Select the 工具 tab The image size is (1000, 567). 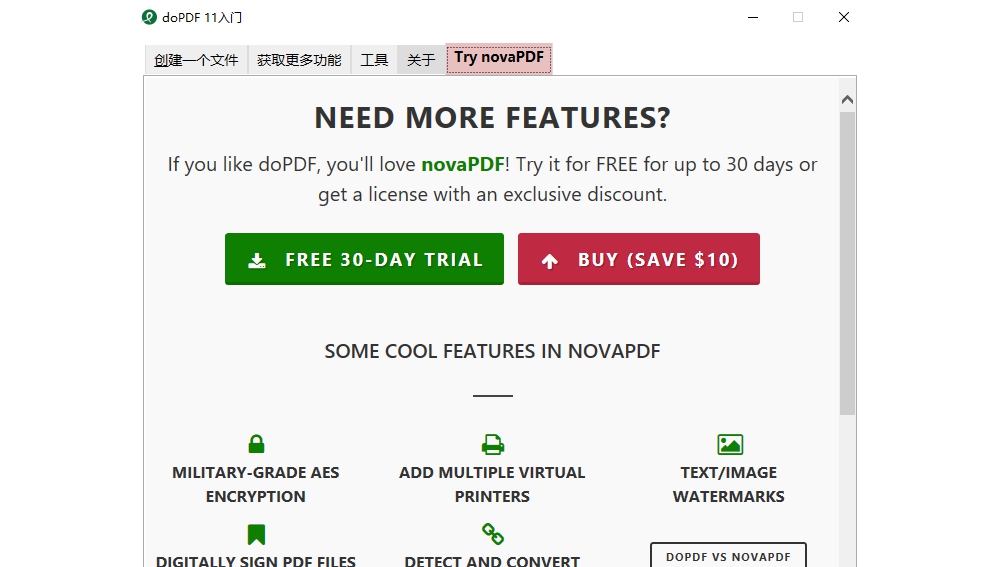click(374, 60)
